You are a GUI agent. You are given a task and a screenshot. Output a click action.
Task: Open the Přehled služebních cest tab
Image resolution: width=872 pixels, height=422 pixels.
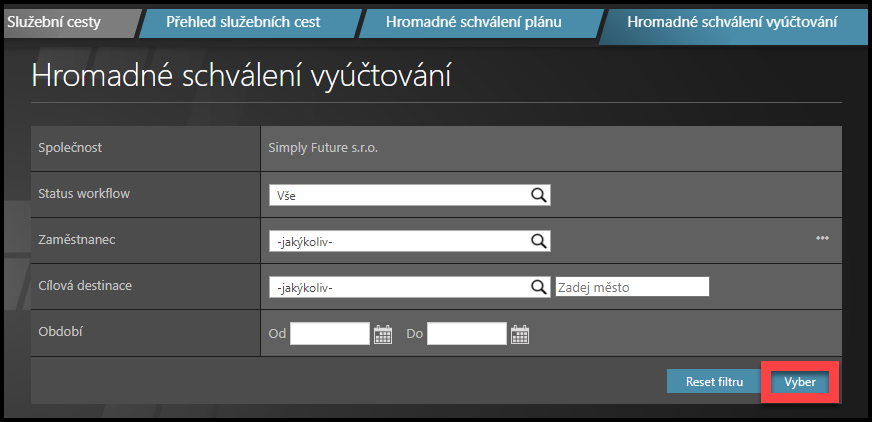[x=244, y=21]
